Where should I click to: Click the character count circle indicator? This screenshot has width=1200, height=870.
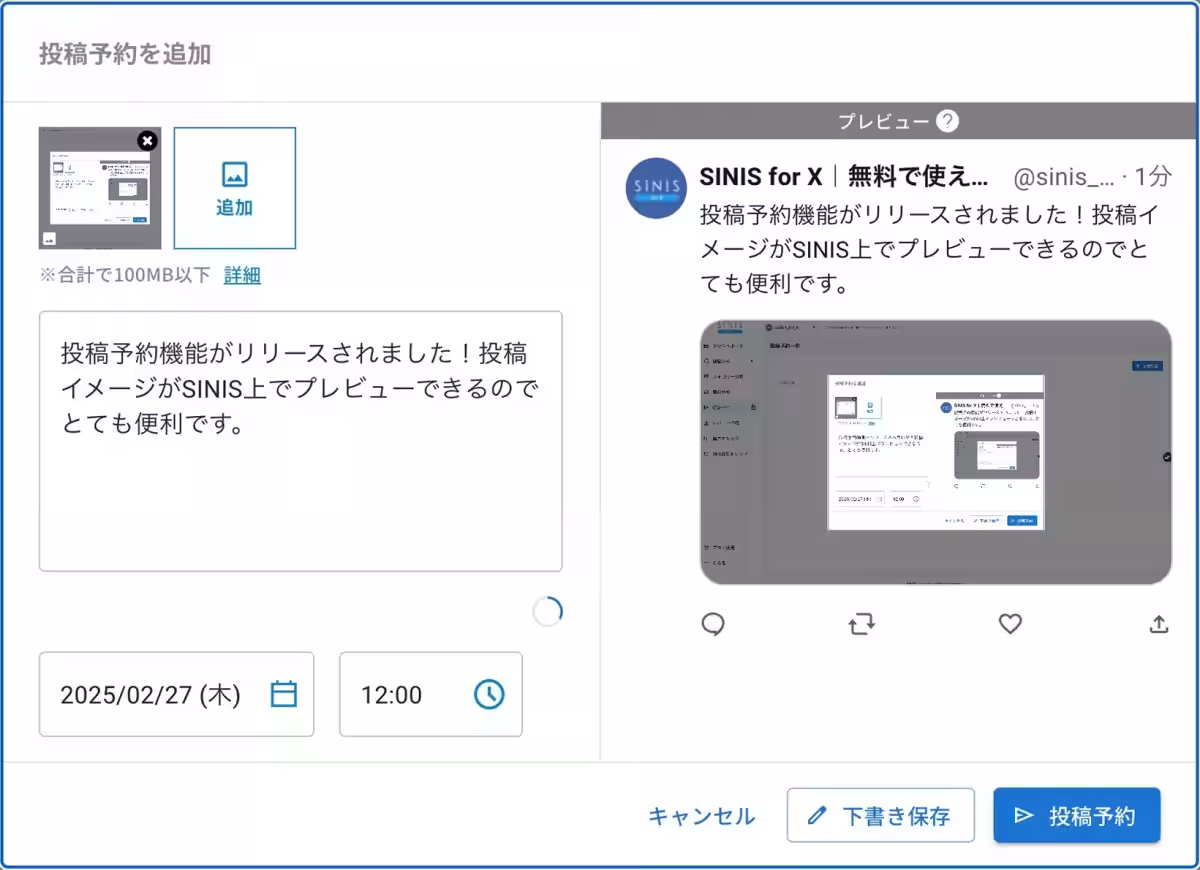547,611
